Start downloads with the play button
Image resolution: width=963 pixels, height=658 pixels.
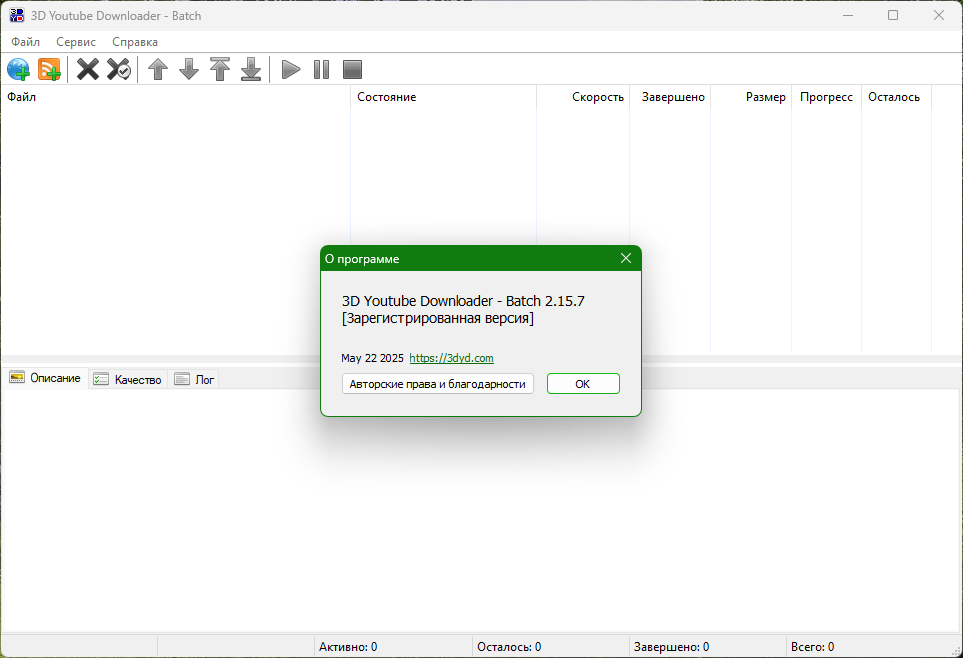290,69
